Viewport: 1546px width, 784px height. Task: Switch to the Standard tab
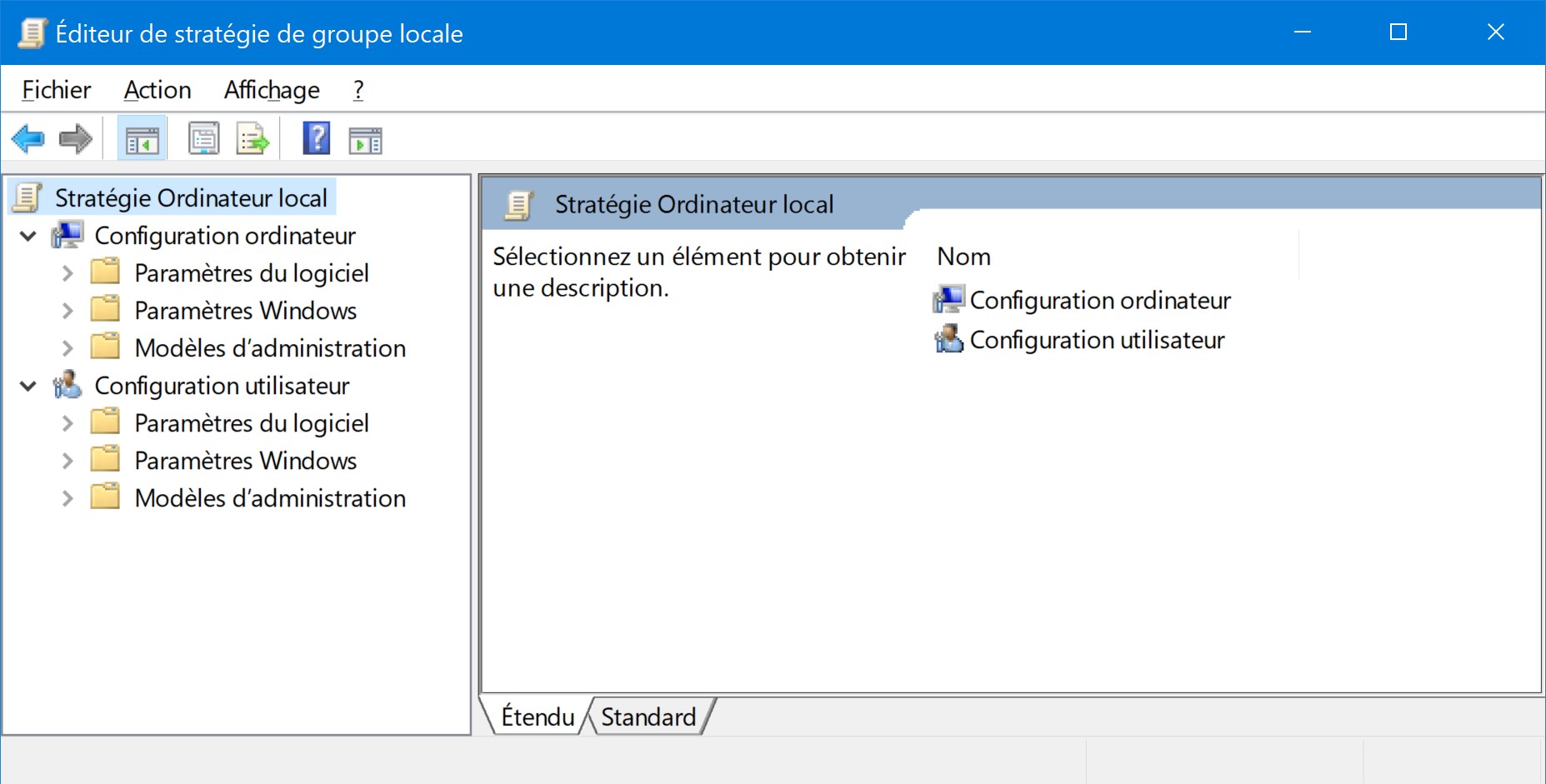pyautogui.click(x=648, y=717)
